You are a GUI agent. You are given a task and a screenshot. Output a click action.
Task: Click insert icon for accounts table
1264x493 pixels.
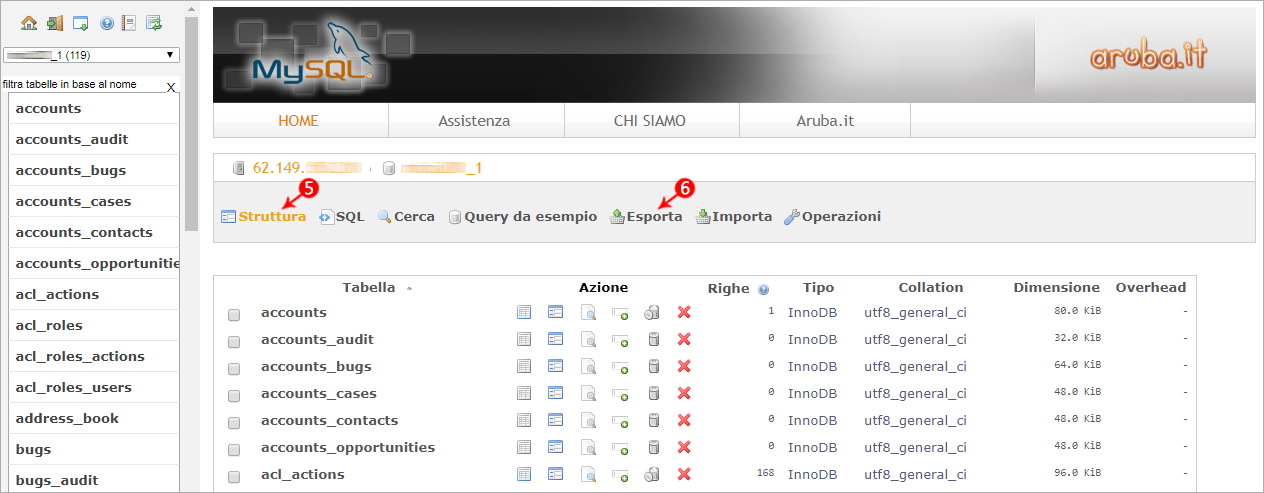[620, 313]
